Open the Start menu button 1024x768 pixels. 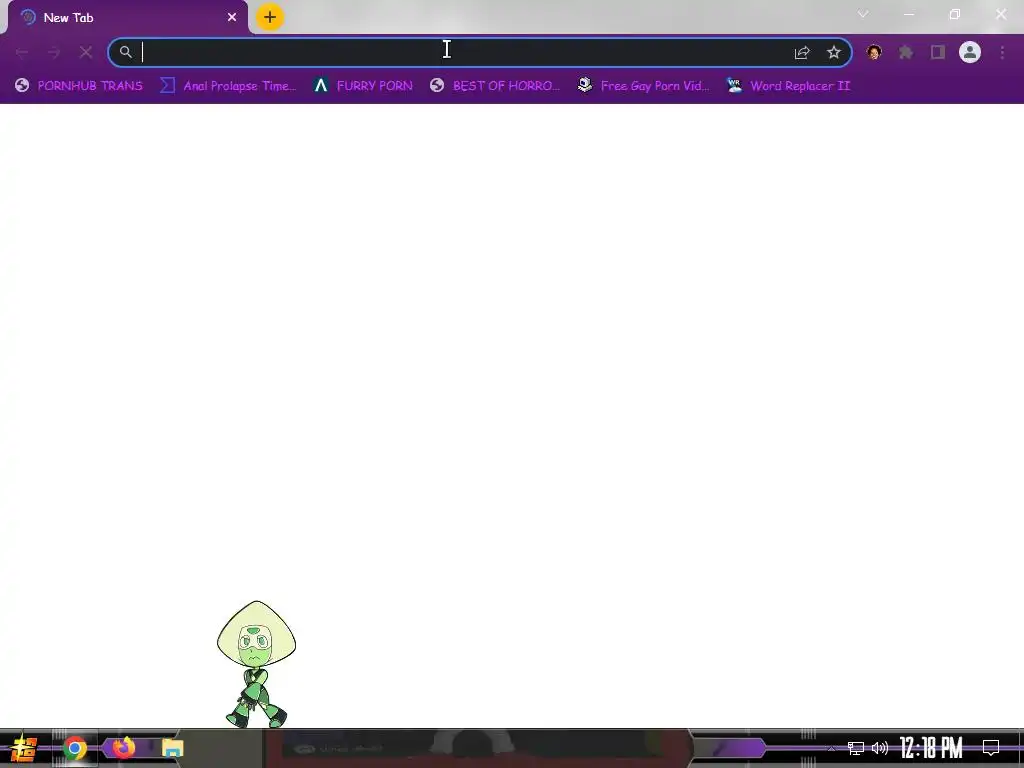click(x=24, y=748)
